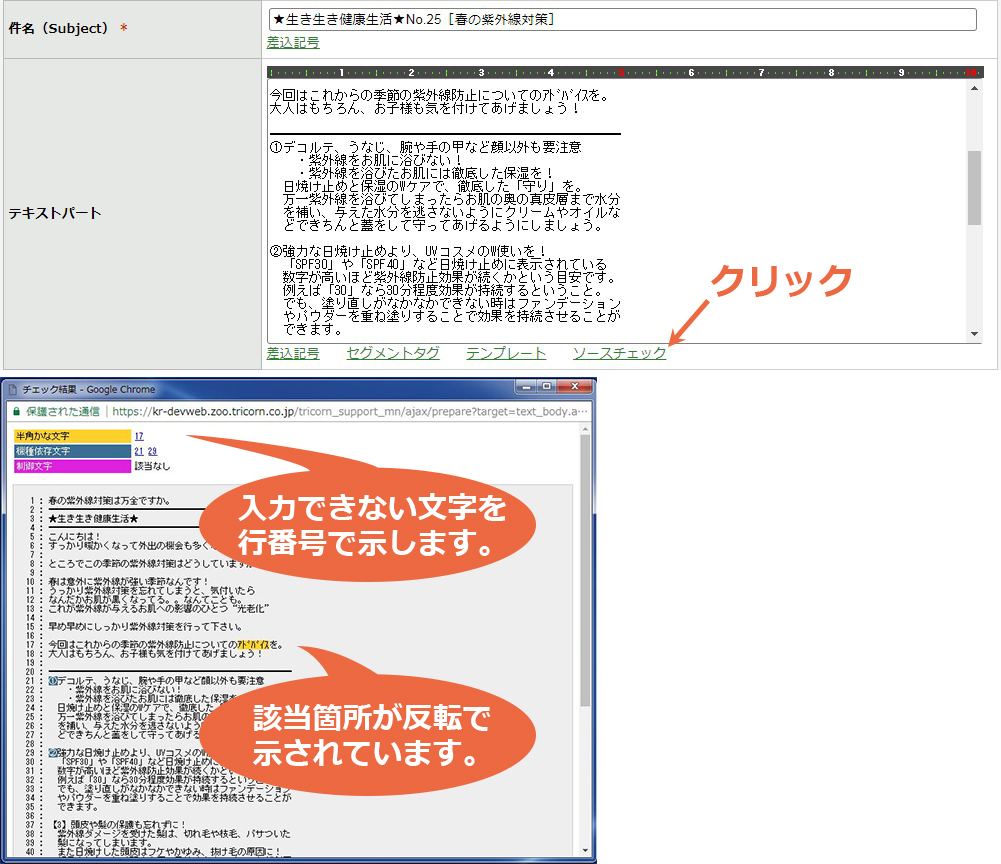Click popup window scroll up arrow
The image size is (1001, 864).
585,430
